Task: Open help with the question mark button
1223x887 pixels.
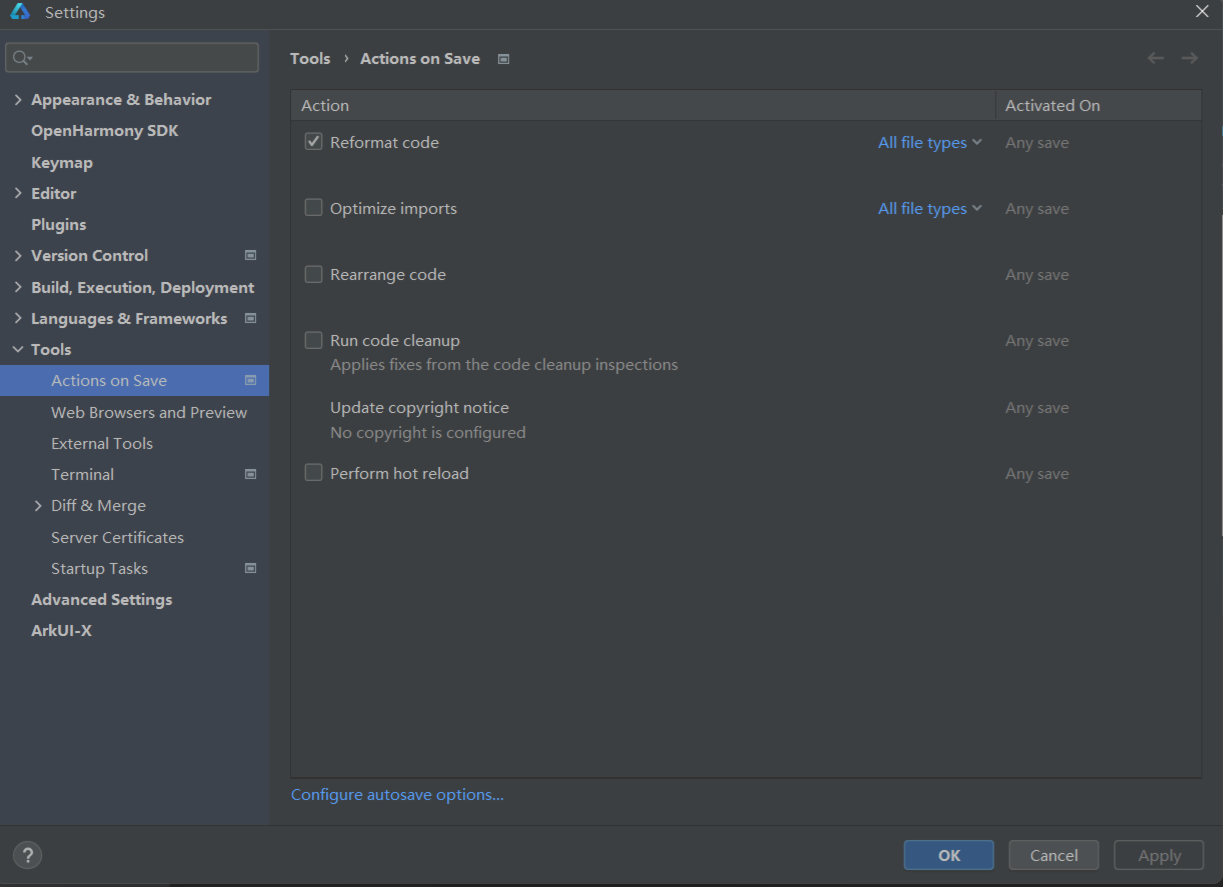Action: (28, 855)
